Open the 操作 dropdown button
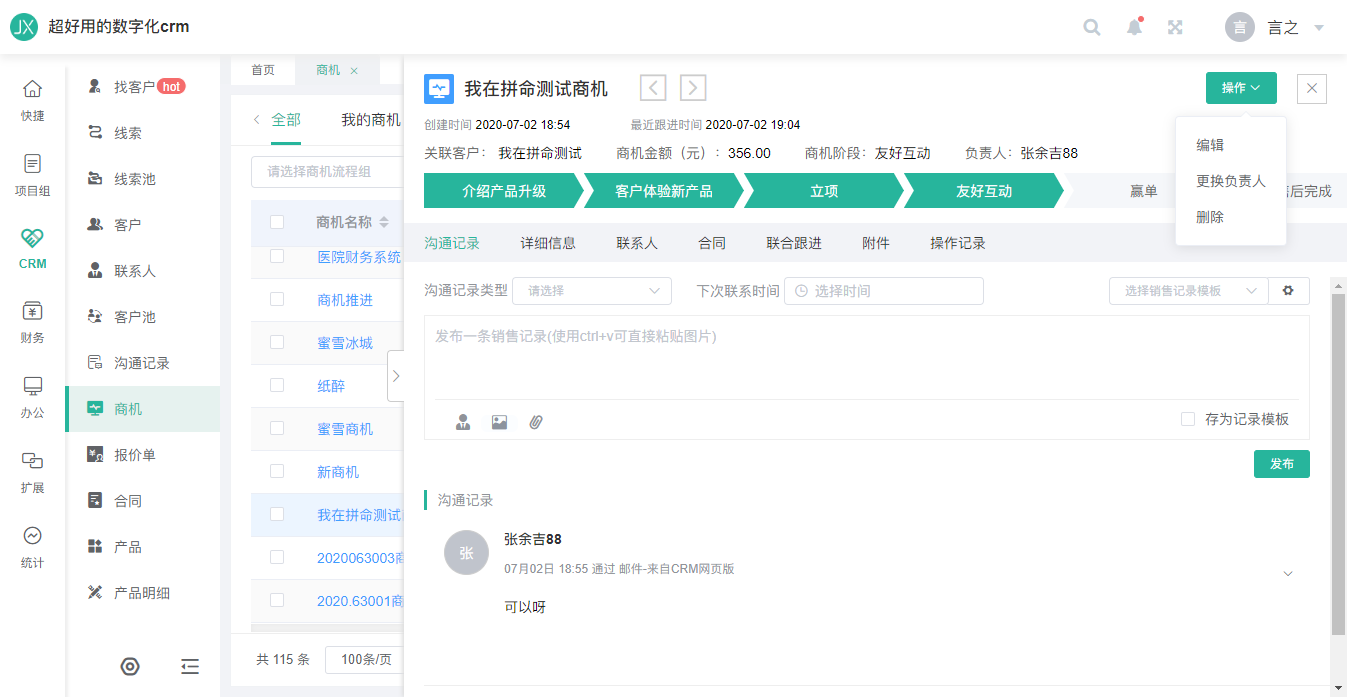The height and width of the screenshot is (697, 1347). [x=1241, y=88]
